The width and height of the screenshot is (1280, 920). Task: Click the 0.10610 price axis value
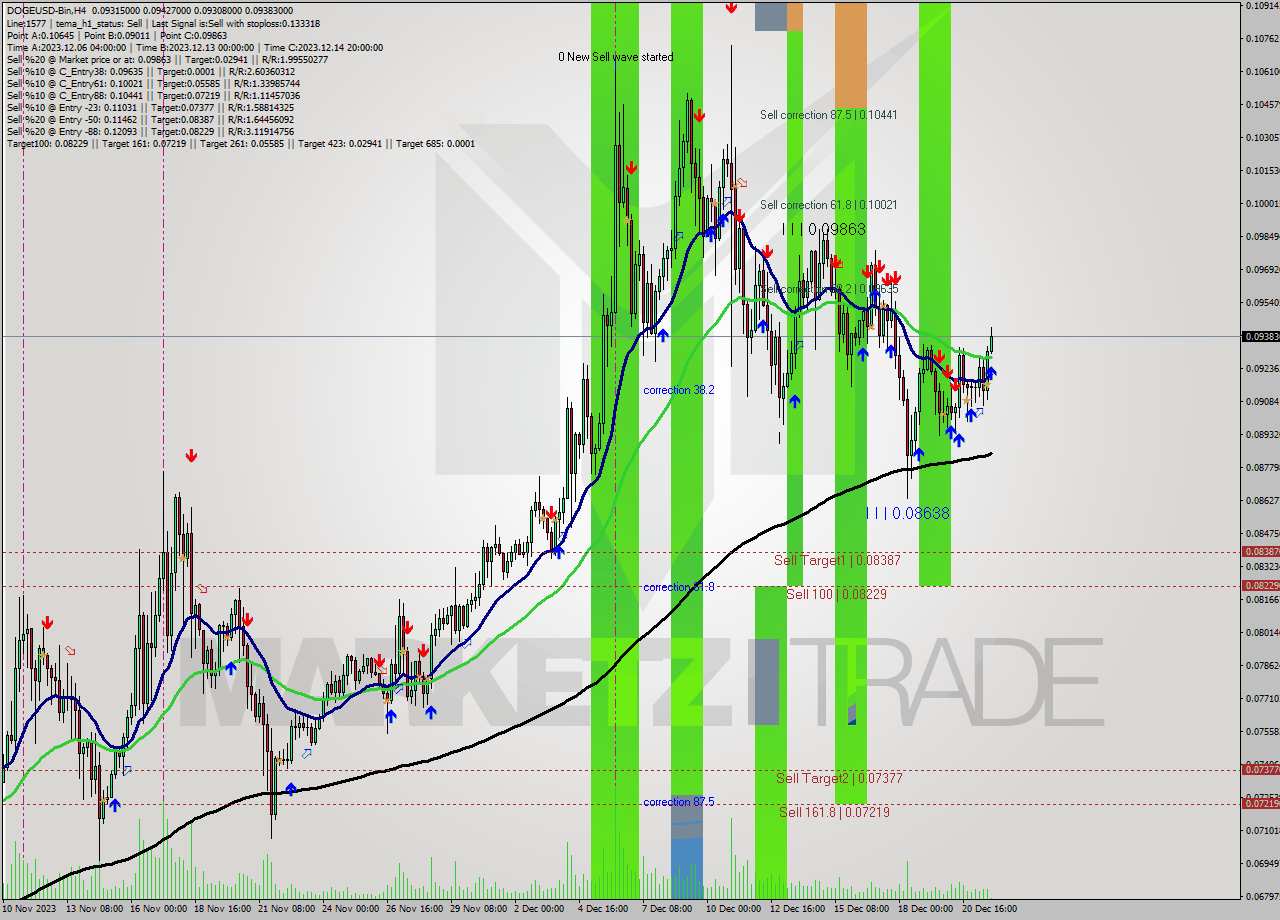pyautogui.click(x=1262, y=71)
